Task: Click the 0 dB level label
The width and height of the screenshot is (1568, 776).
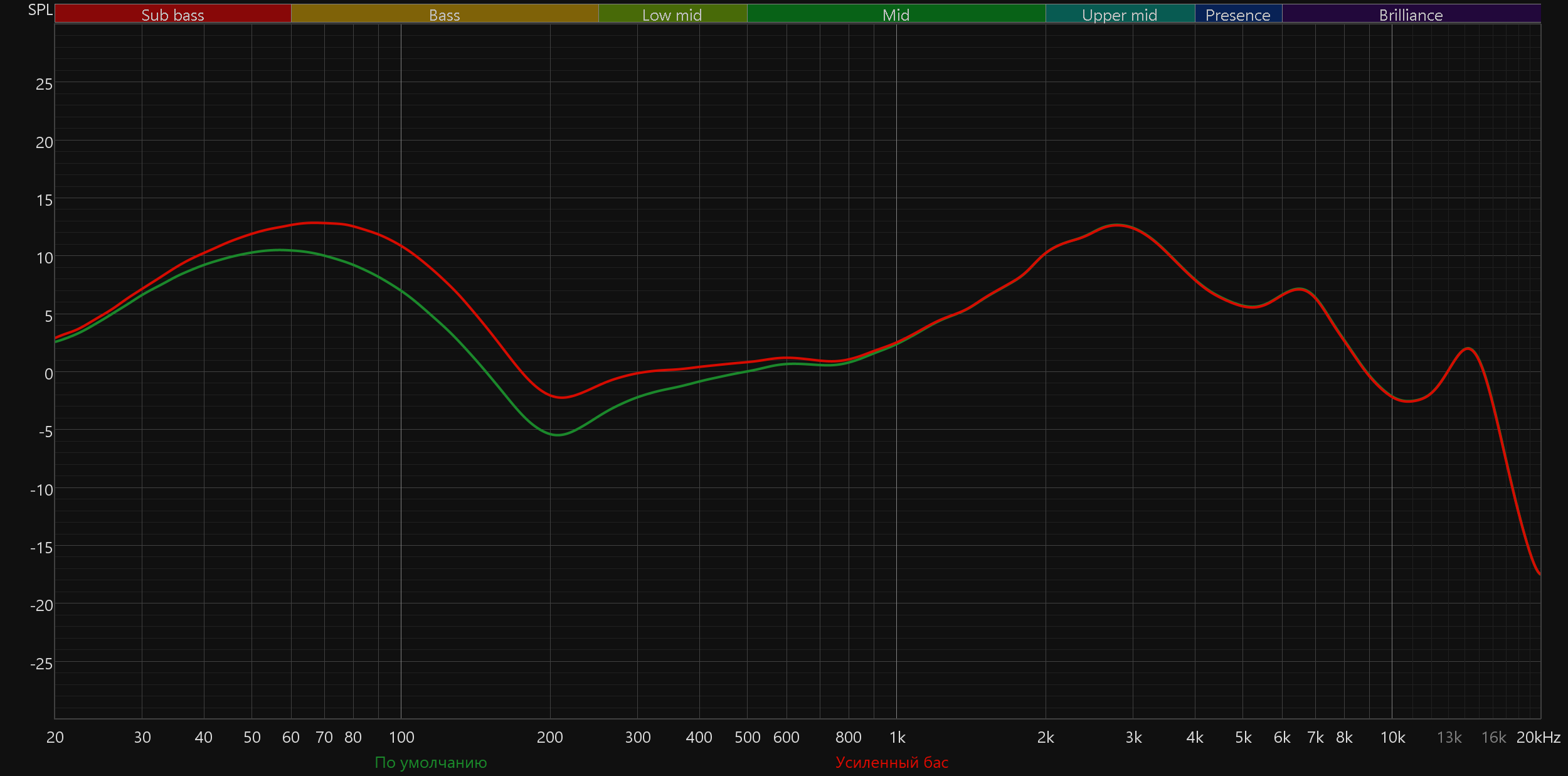Action: click(x=48, y=374)
